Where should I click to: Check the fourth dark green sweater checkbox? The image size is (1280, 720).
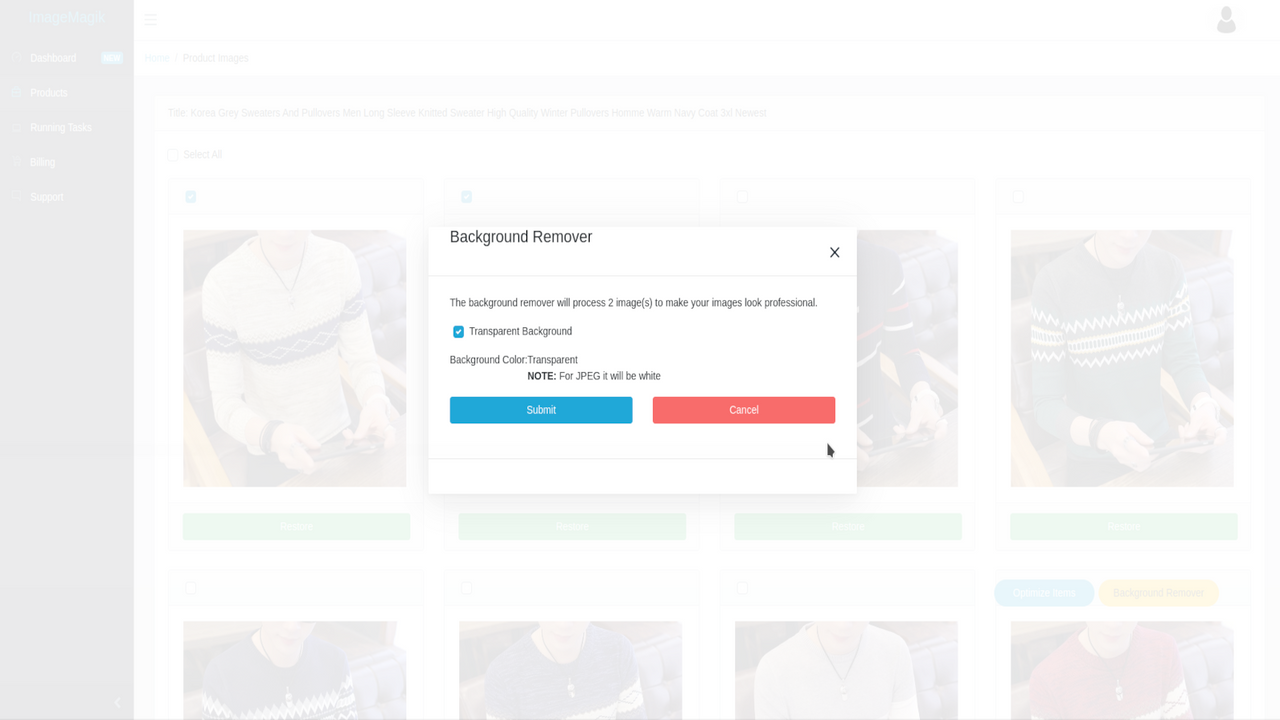point(1018,197)
